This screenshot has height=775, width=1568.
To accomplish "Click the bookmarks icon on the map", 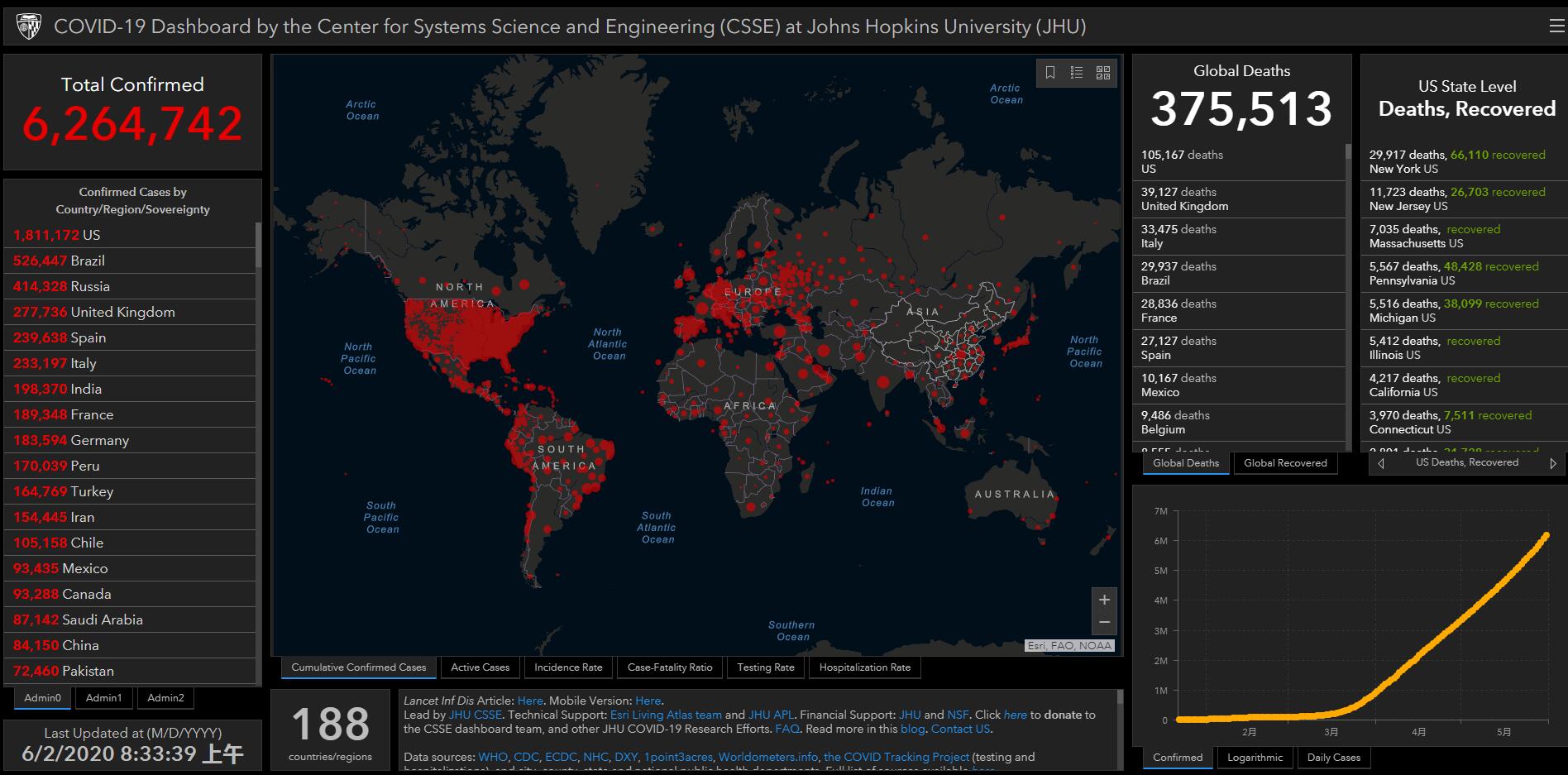I will (x=1049, y=73).
